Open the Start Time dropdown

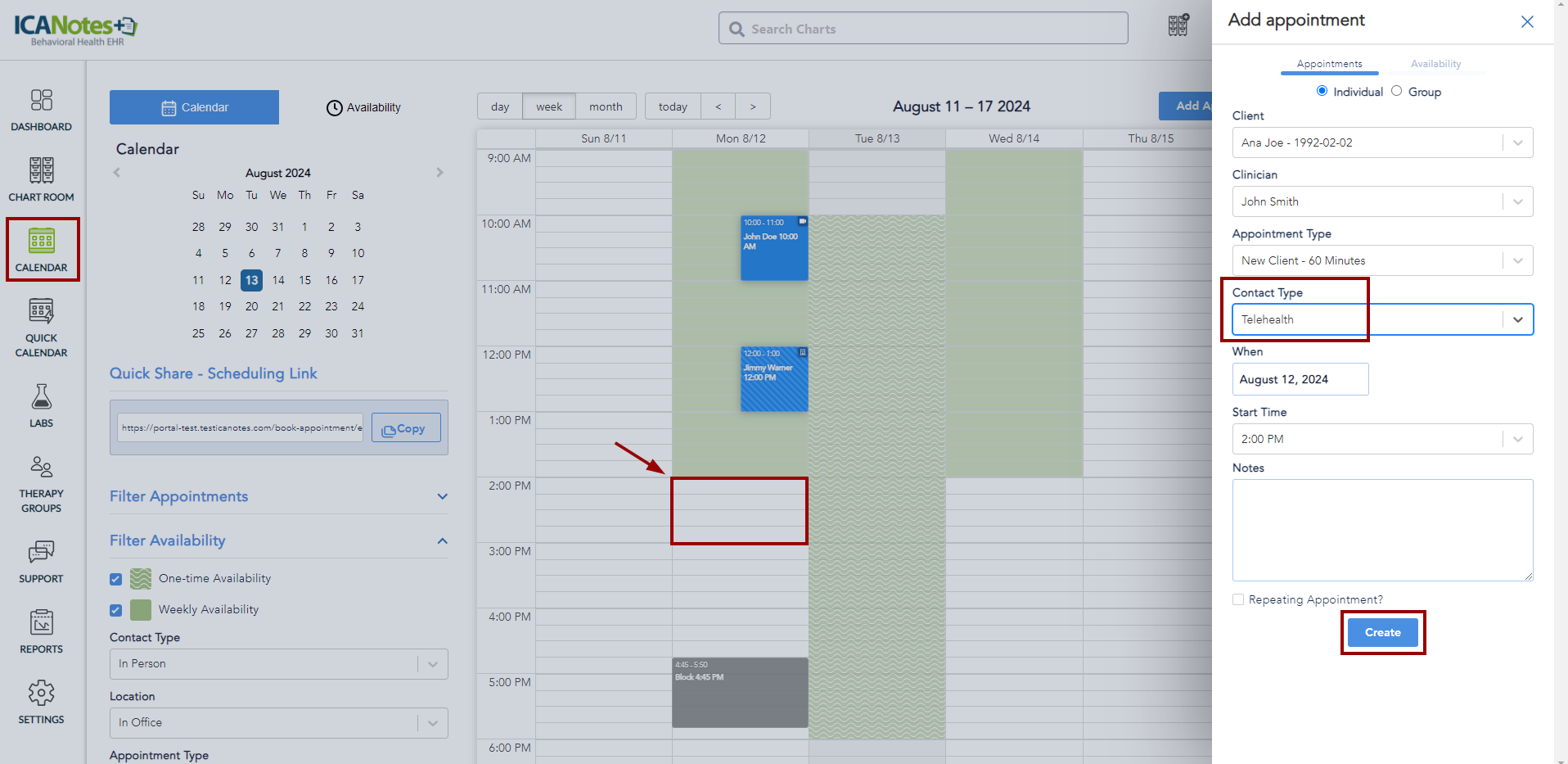click(x=1381, y=439)
